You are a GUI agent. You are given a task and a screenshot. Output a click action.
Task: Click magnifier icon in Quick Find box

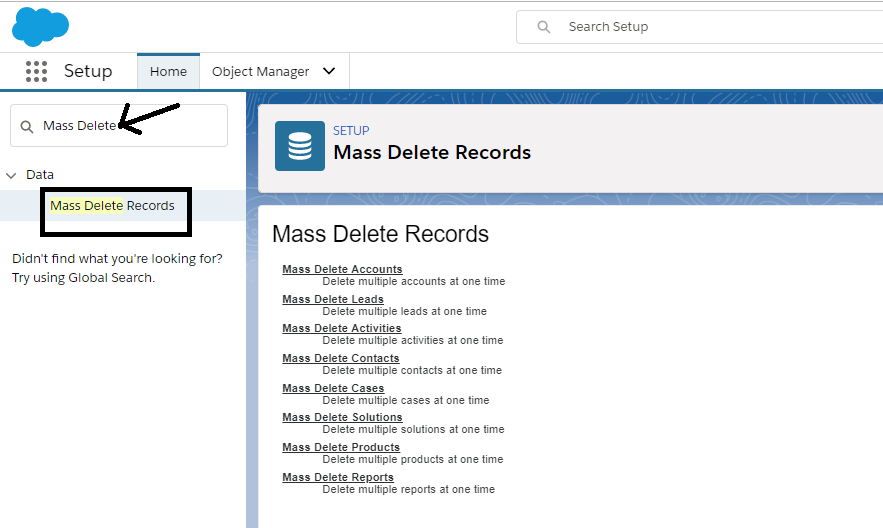coord(27,127)
